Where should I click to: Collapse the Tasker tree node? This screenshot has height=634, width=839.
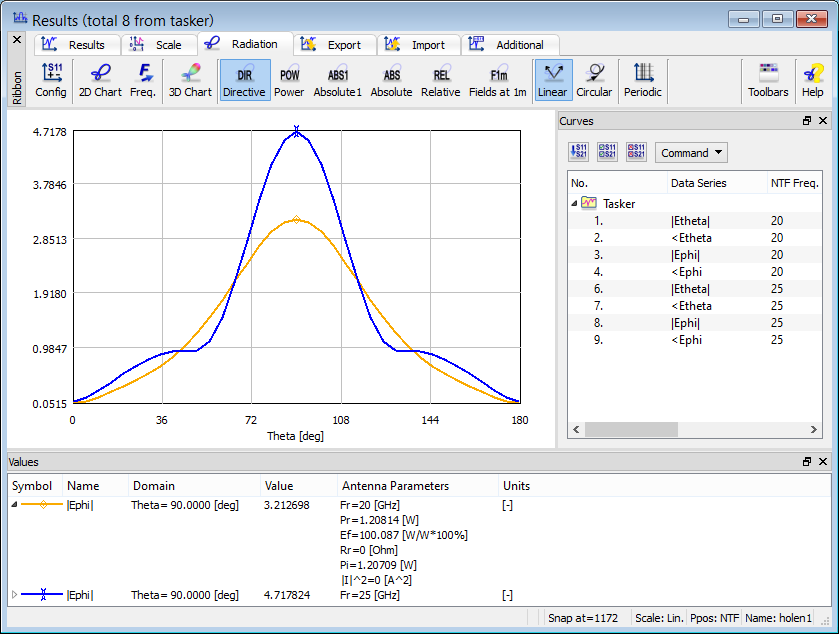pyautogui.click(x=574, y=203)
